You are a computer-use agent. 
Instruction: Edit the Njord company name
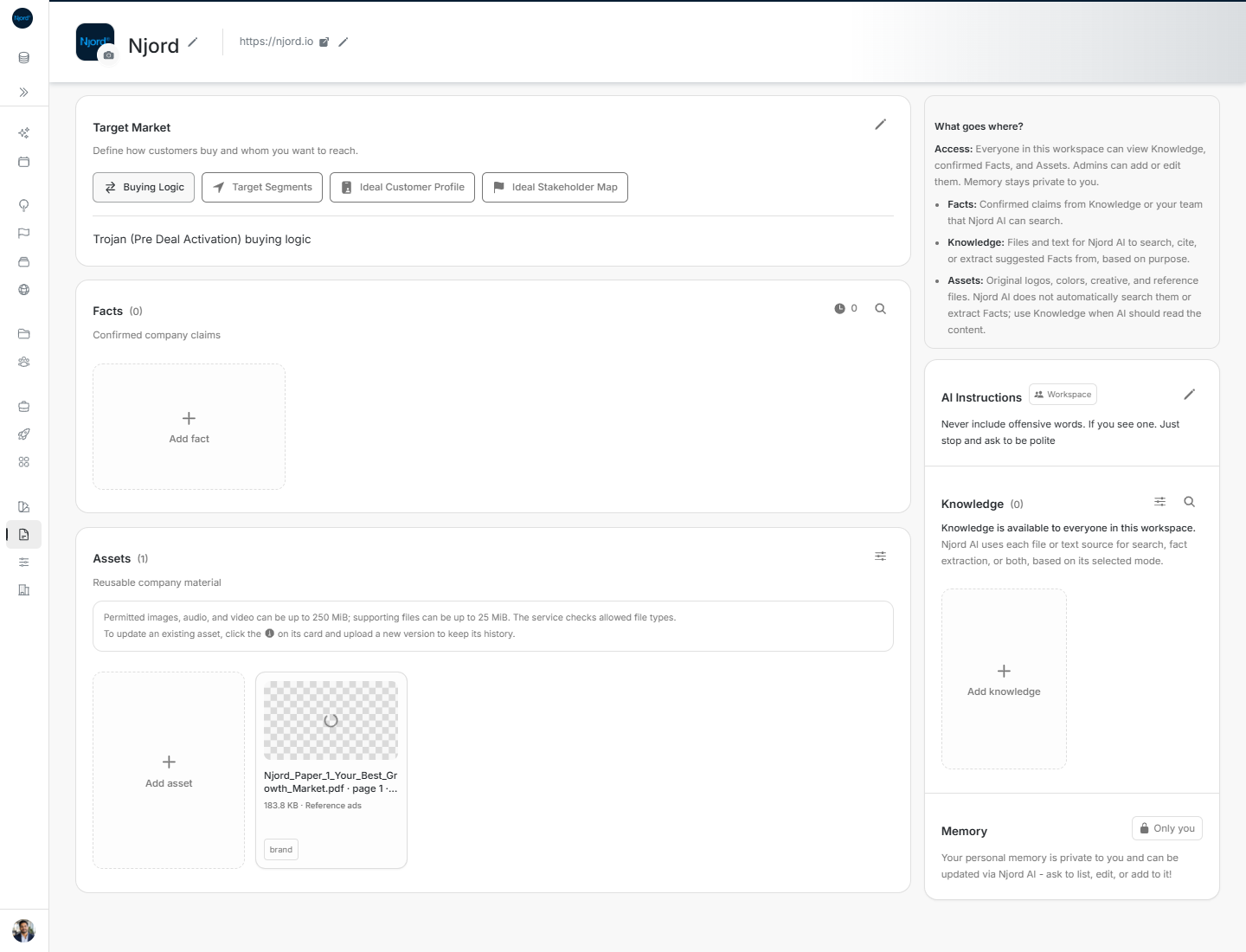[x=193, y=42]
